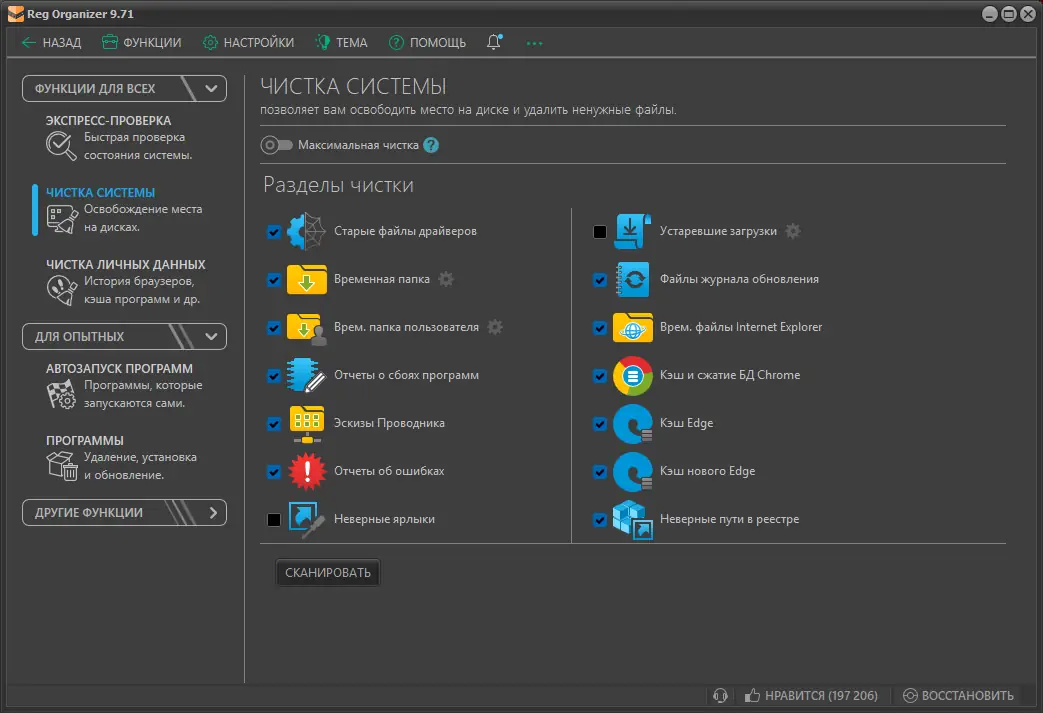Click the Экспресс-проверка magnifier icon
This screenshot has height=713, width=1043.
tap(61, 146)
